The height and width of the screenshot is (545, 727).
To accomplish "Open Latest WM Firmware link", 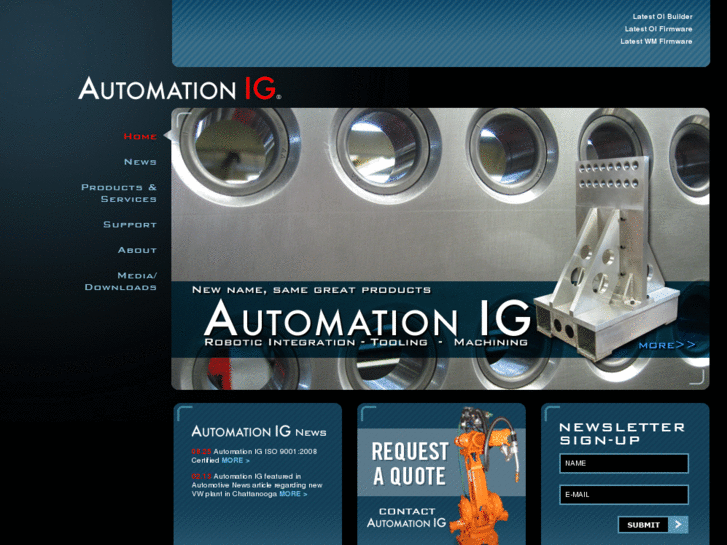I will pos(656,41).
